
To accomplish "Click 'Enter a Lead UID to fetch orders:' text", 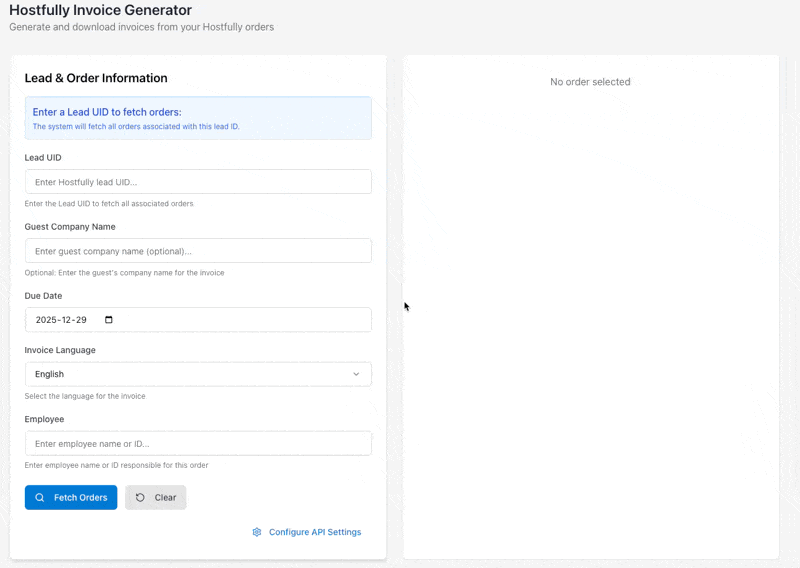I will click(107, 112).
